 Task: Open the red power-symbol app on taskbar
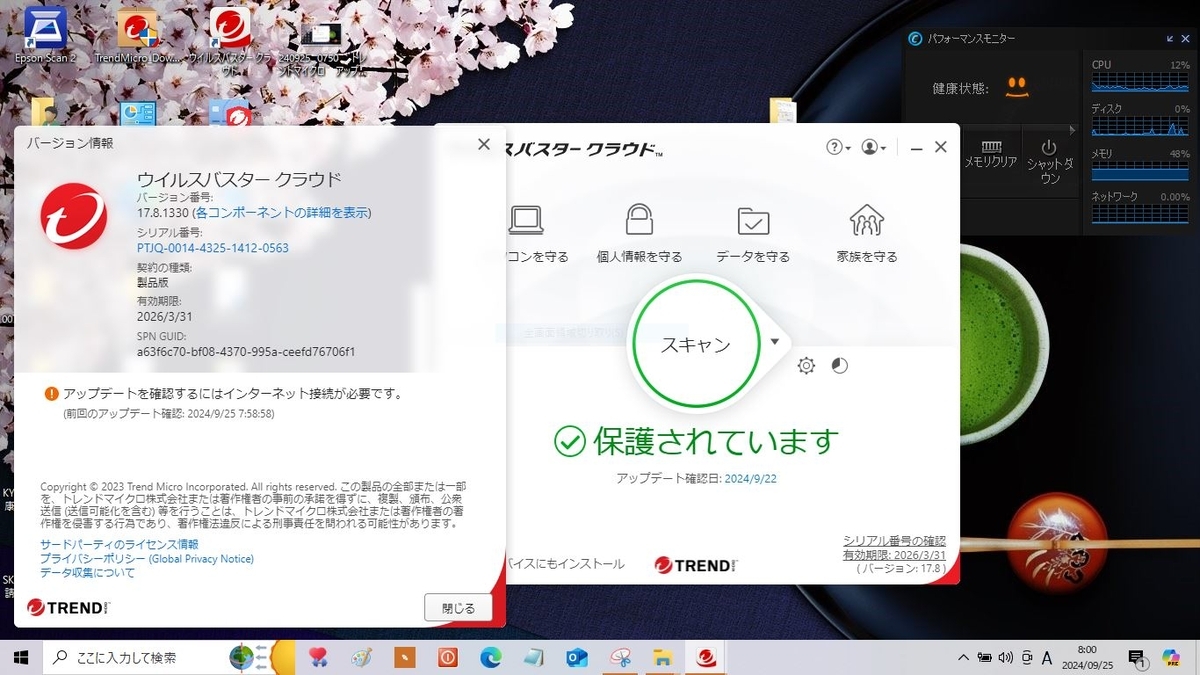(x=447, y=657)
